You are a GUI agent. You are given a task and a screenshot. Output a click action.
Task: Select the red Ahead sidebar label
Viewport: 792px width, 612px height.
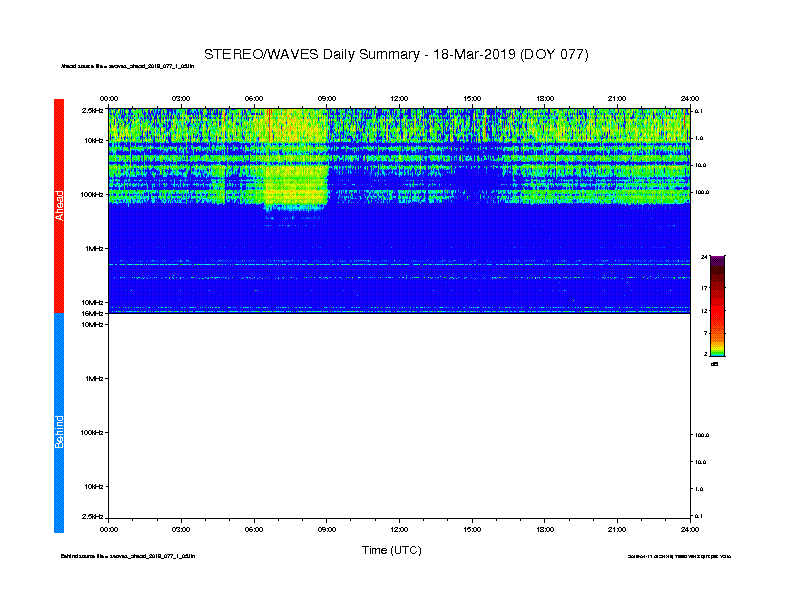click(x=59, y=205)
